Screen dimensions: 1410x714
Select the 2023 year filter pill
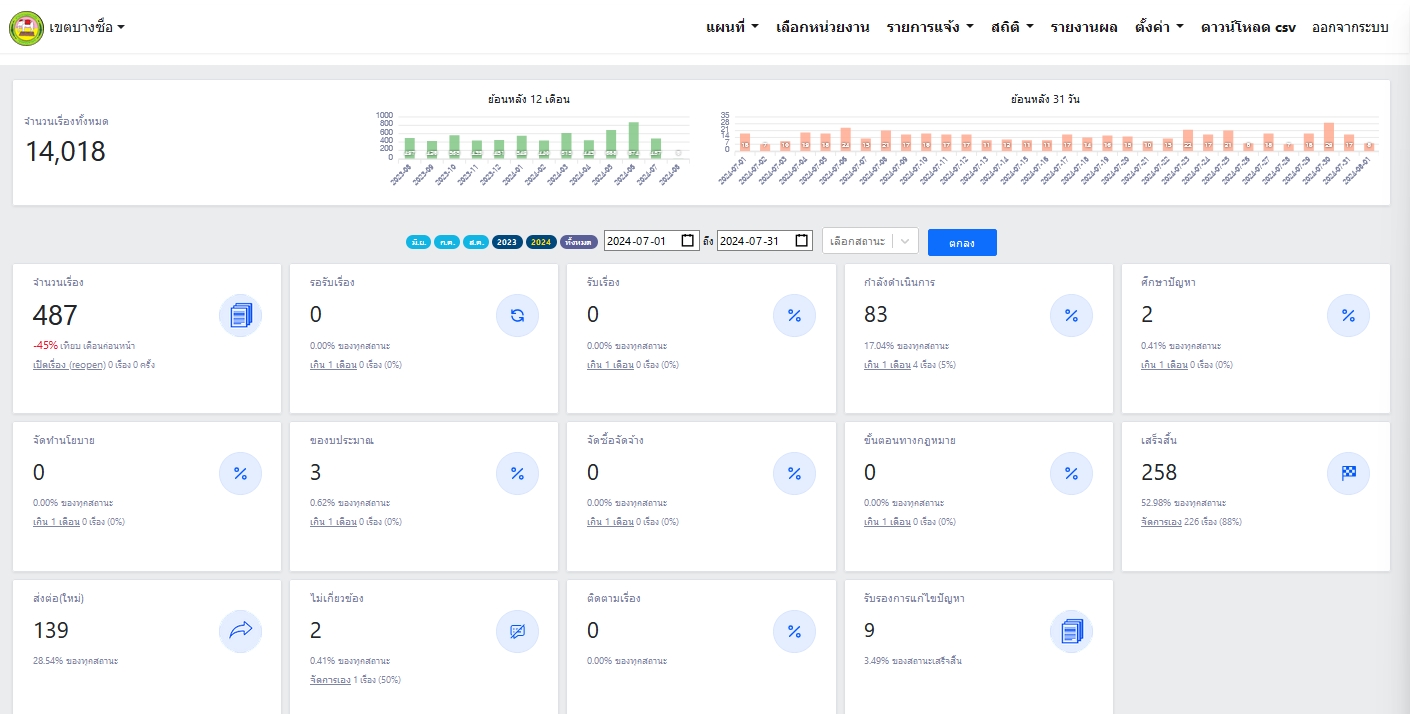pos(507,242)
